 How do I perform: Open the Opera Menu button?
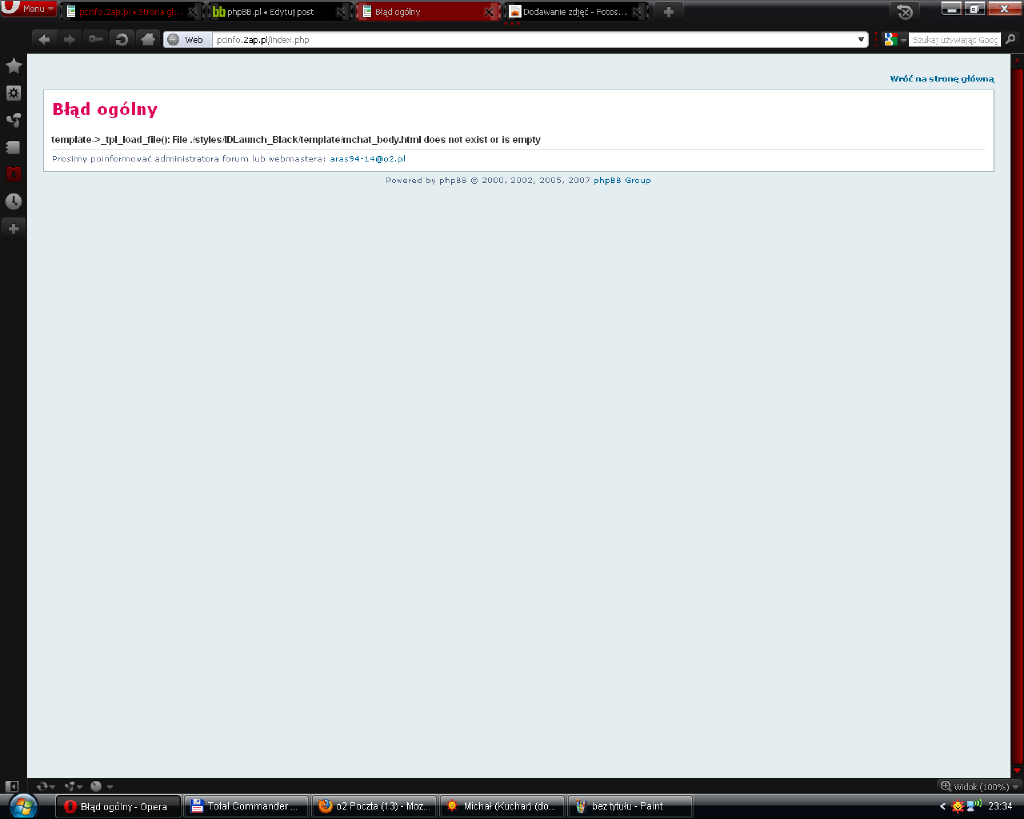coord(30,9)
